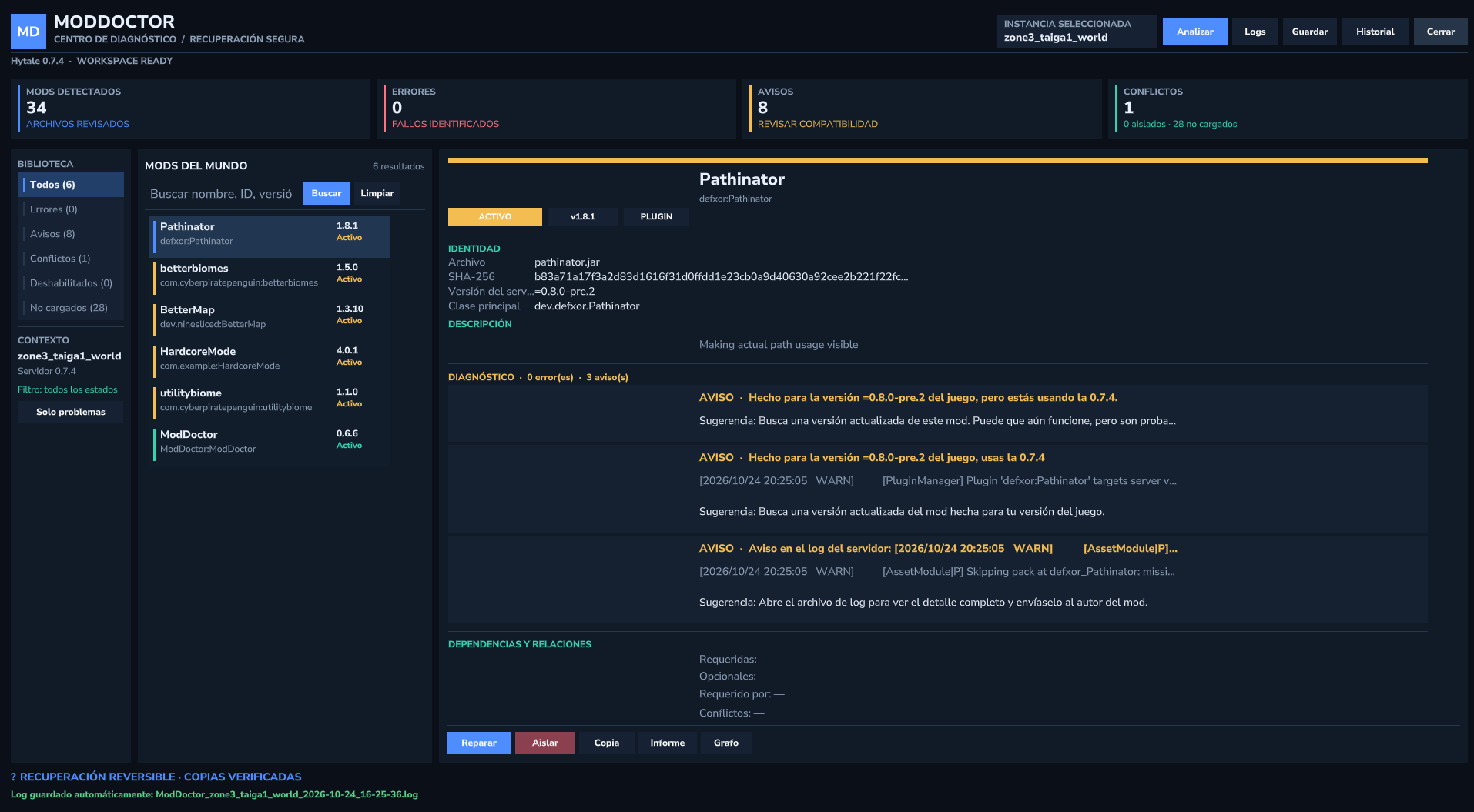Open the Informe report
1474x812 pixels.
click(668, 743)
